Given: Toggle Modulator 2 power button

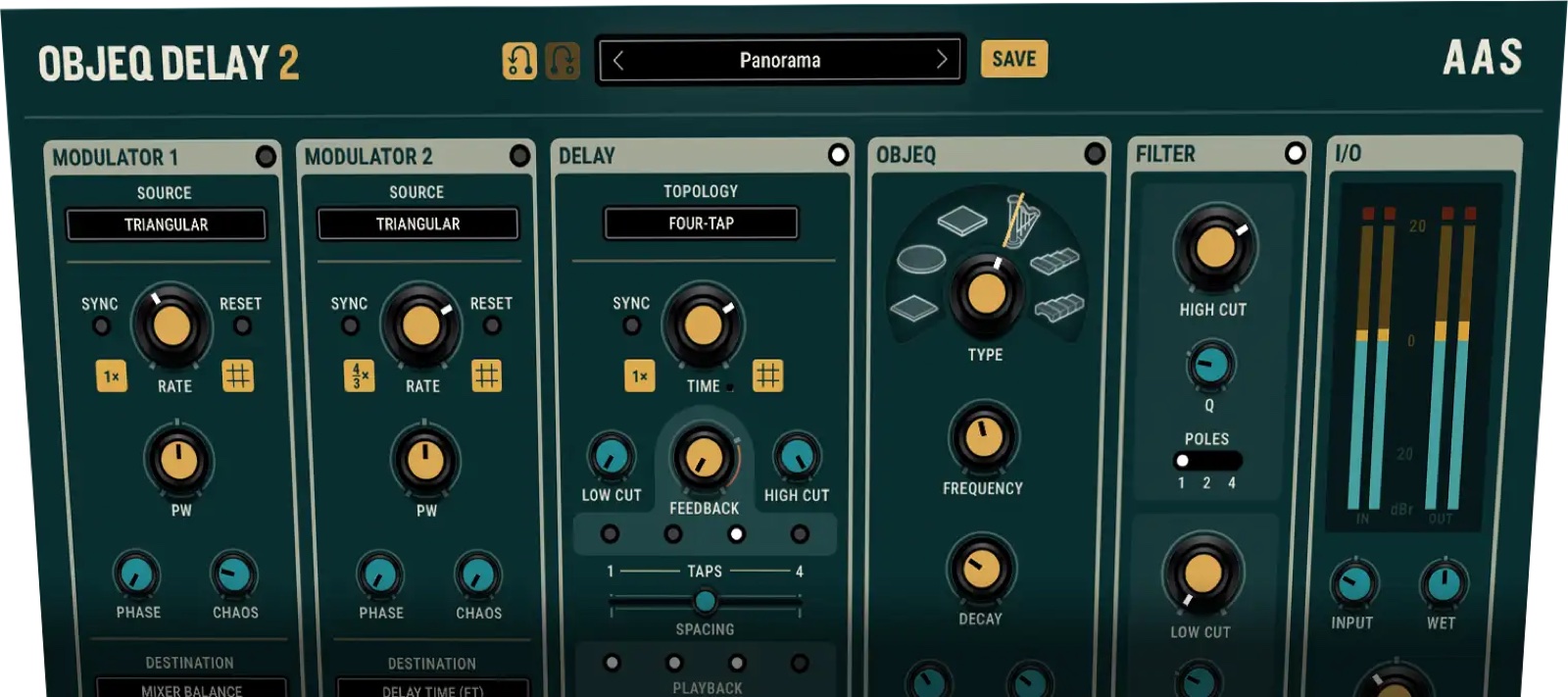Looking at the screenshot, I should click(x=519, y=156).
